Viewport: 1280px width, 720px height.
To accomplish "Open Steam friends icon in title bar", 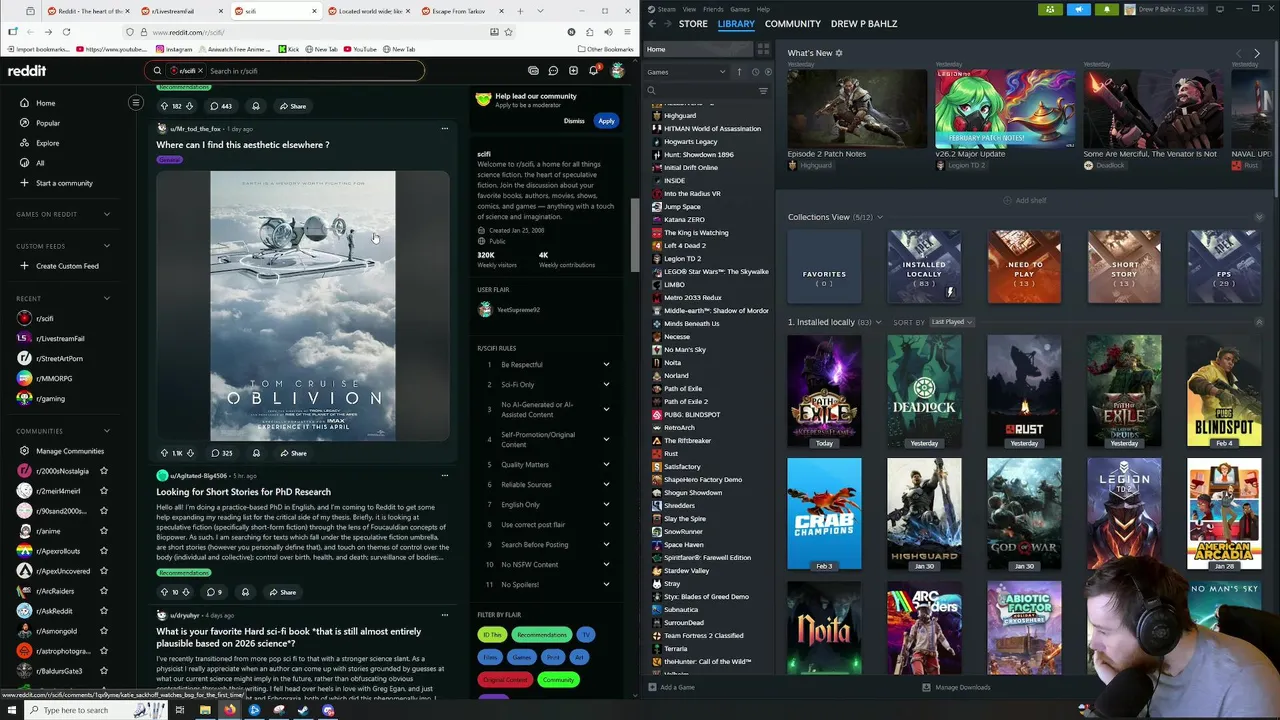I will click(1049, 9).
